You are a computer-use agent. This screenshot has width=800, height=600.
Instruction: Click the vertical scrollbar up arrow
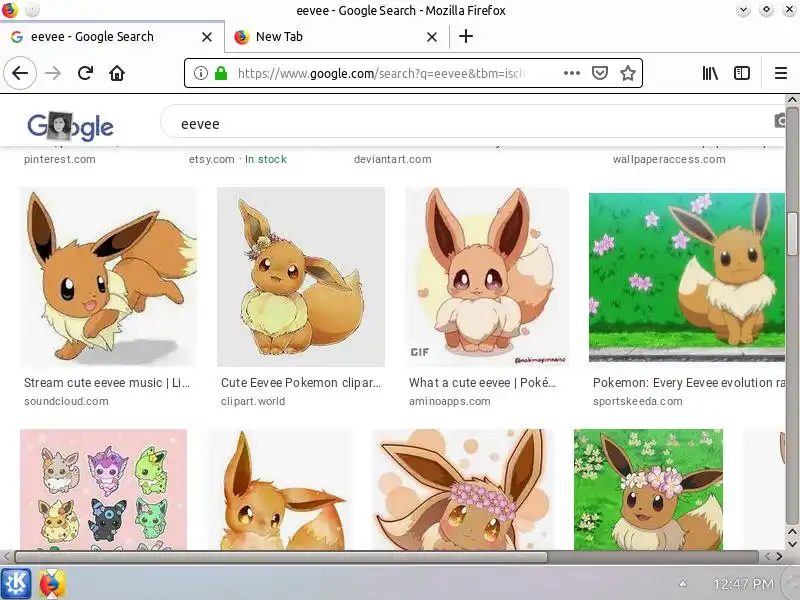792,100
